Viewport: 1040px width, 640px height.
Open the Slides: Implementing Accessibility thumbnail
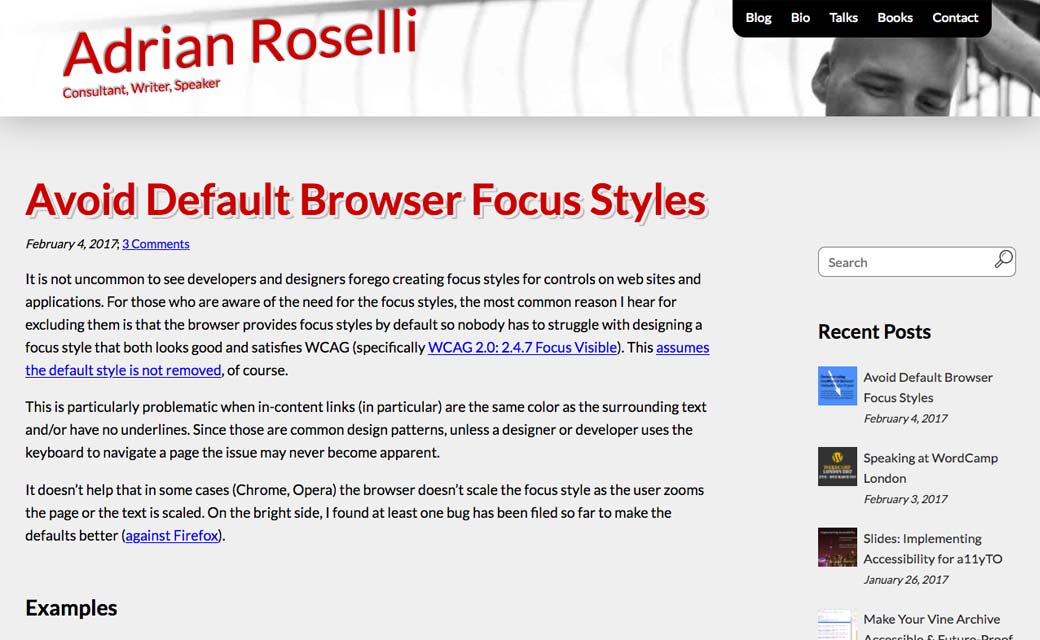tap(837, 547)
